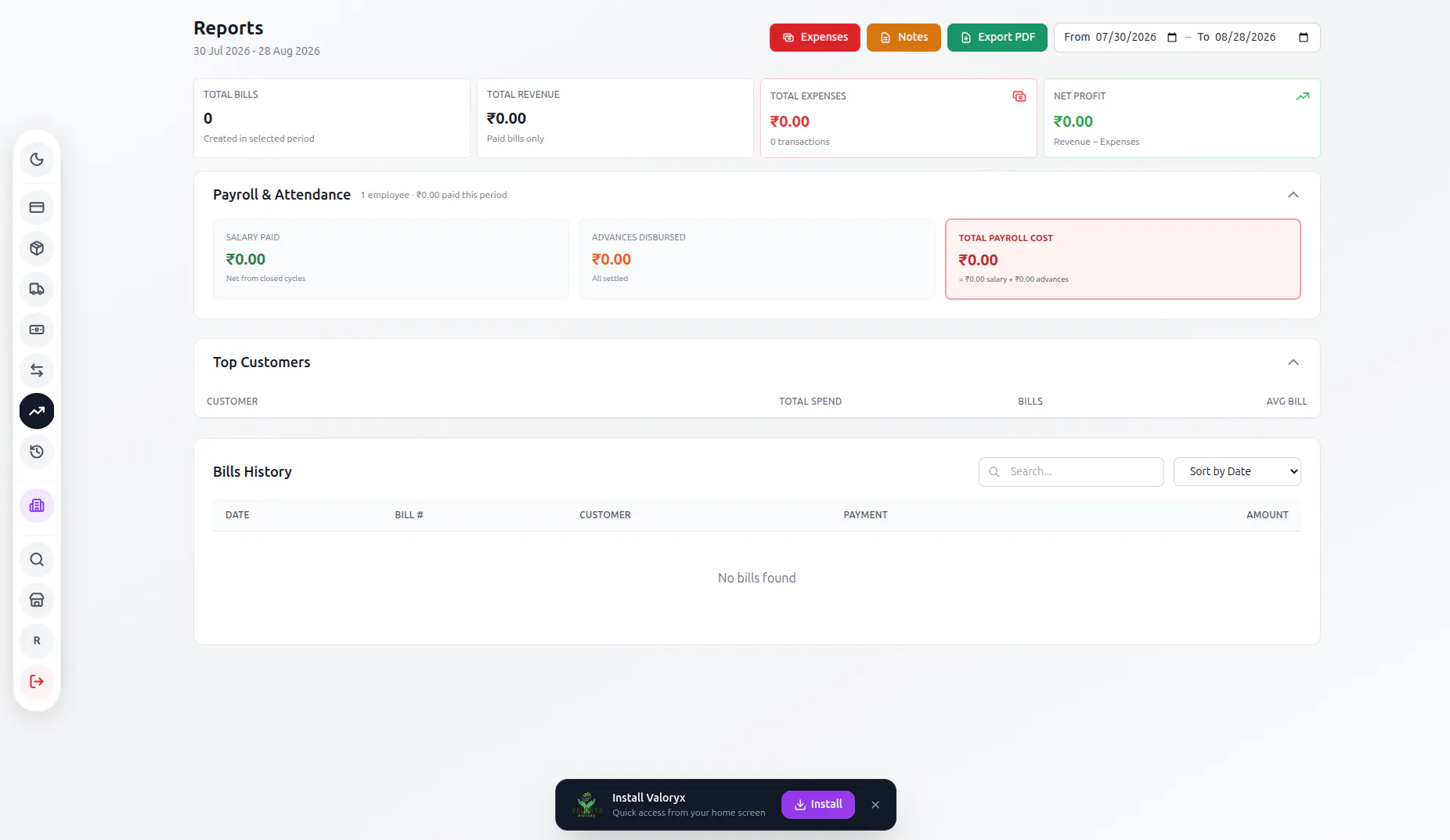The image size is (1450, 840).
Task: Open the Sort by Date dropdown
Action: point(1237,471)
